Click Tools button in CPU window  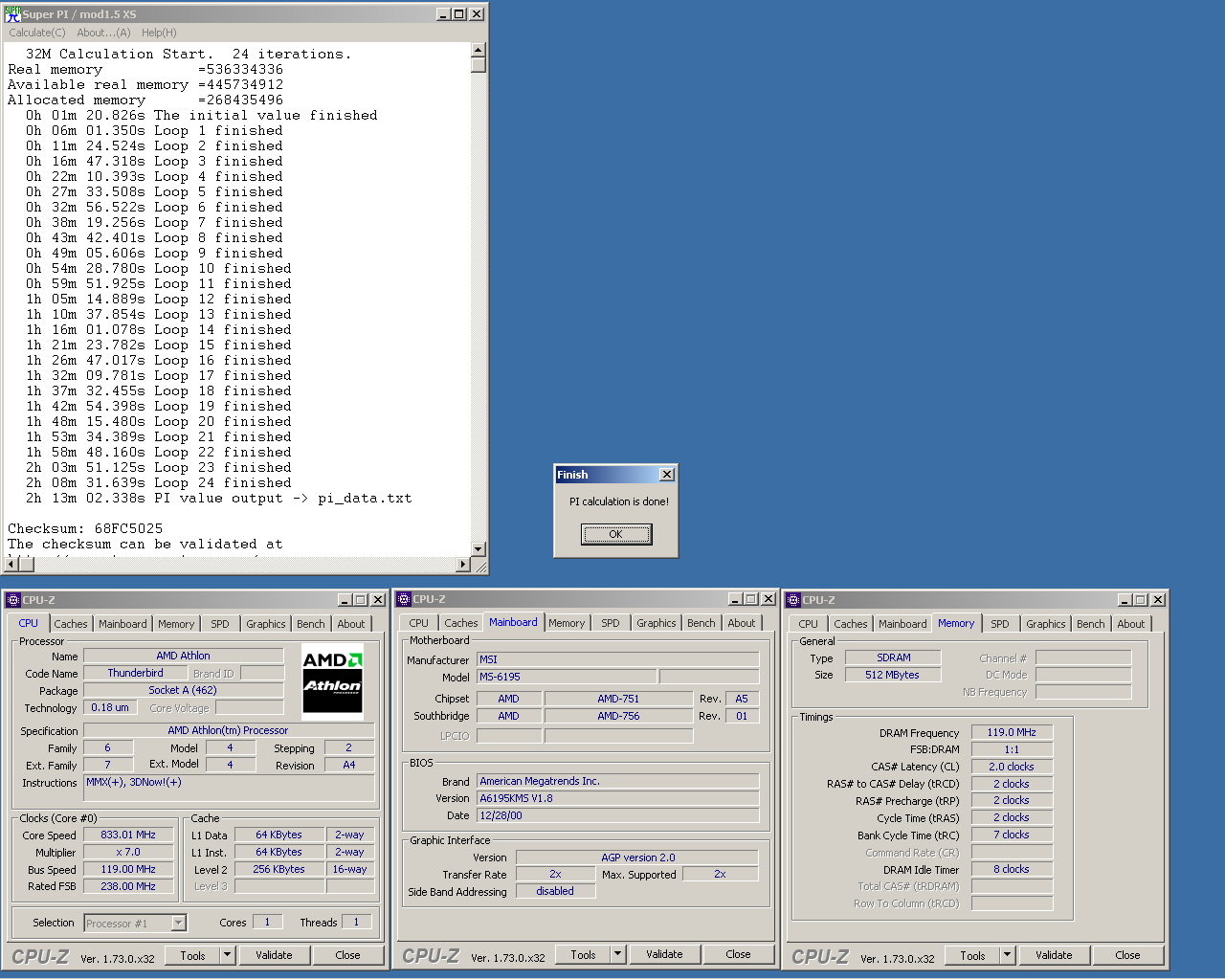tap(192, 955)
